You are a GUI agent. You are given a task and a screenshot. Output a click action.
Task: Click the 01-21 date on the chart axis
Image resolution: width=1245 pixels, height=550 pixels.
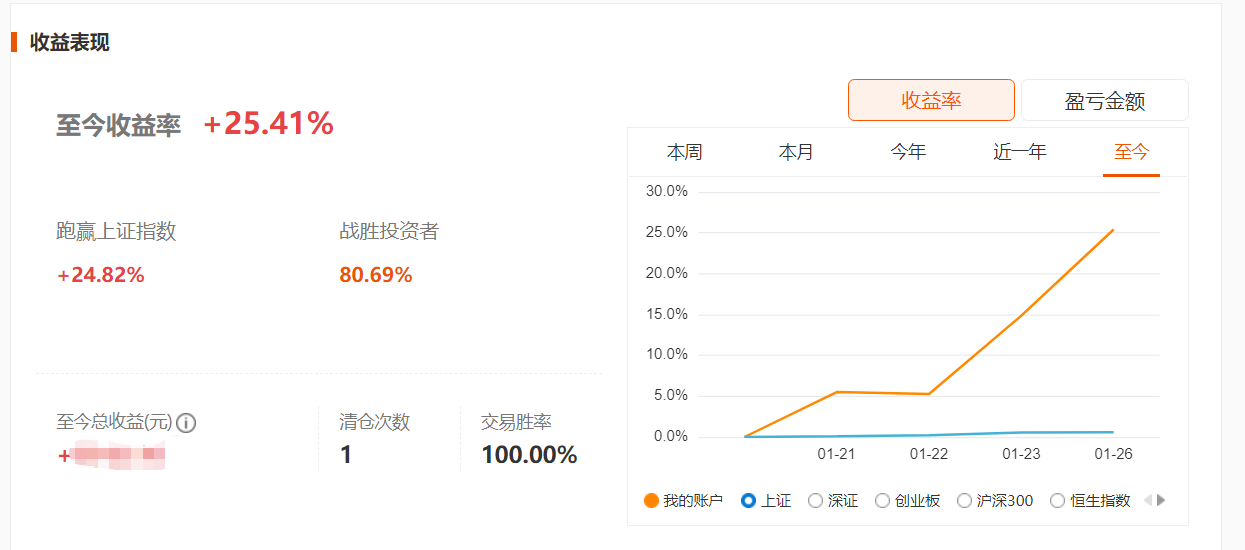(836, 454)
